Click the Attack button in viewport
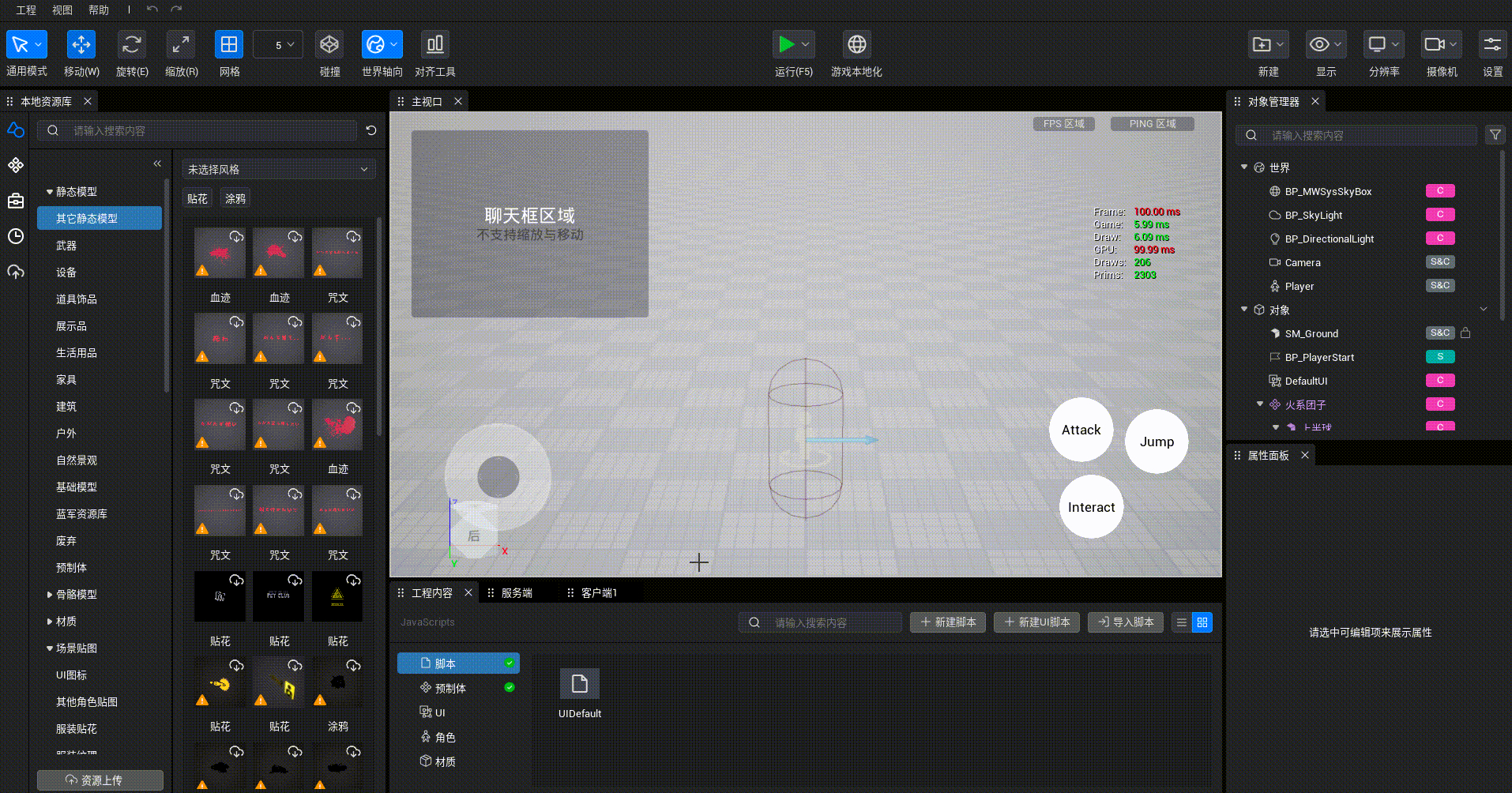The image size is (1512, 793). pos(1081,430)
